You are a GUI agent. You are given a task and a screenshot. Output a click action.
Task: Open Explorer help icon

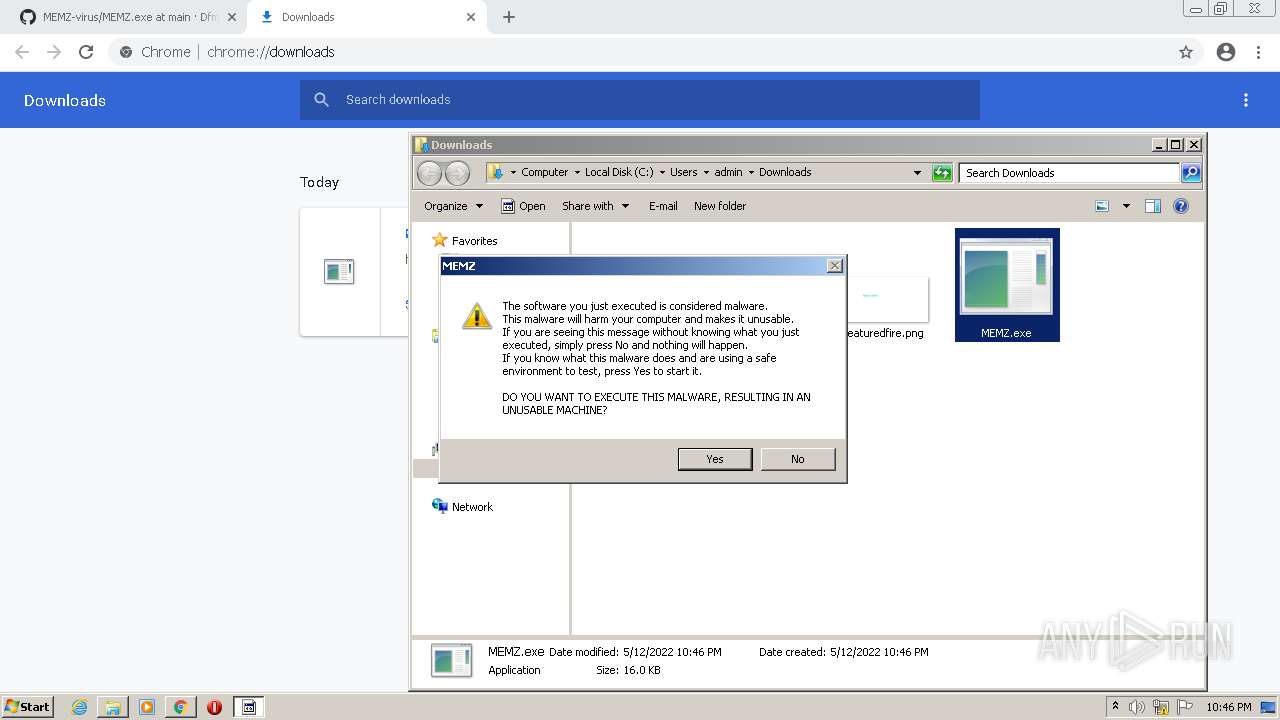coord(1181,206)
